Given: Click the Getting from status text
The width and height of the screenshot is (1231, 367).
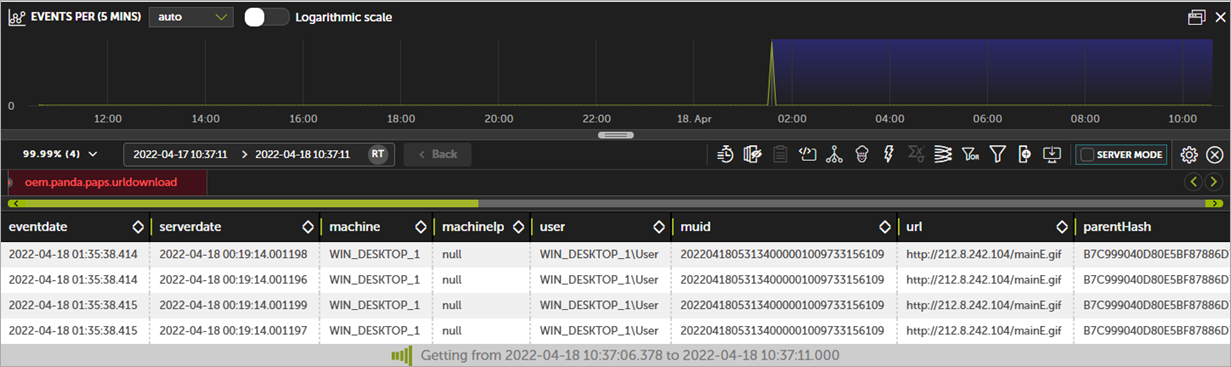Looking at the screenshot, I should [x=629, y=355].
